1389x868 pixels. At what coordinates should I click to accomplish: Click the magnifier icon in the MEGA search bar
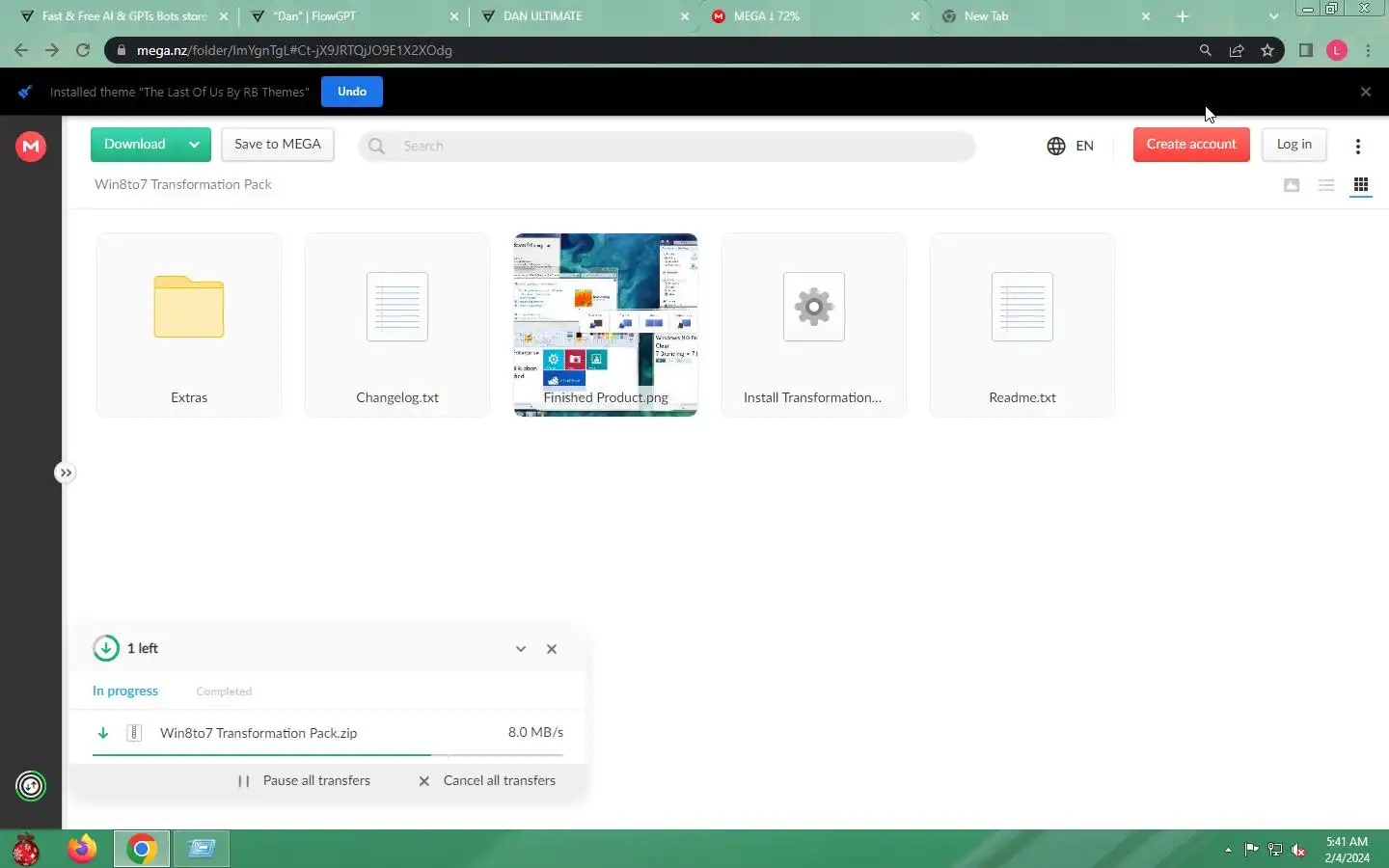pos(377,146)
